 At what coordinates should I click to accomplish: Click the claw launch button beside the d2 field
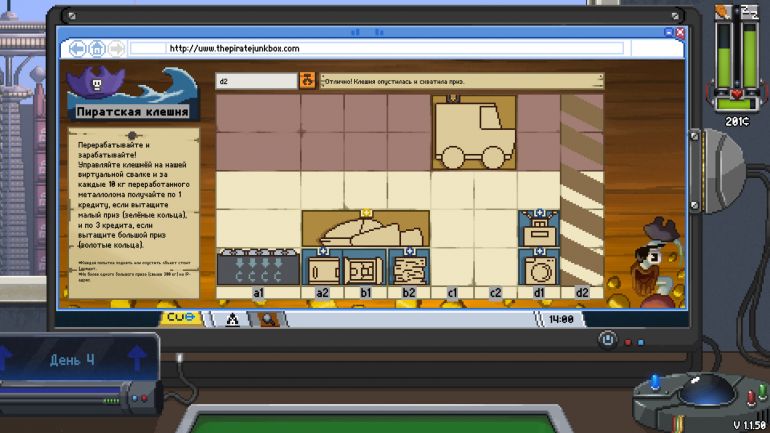[x=308, y=81]
